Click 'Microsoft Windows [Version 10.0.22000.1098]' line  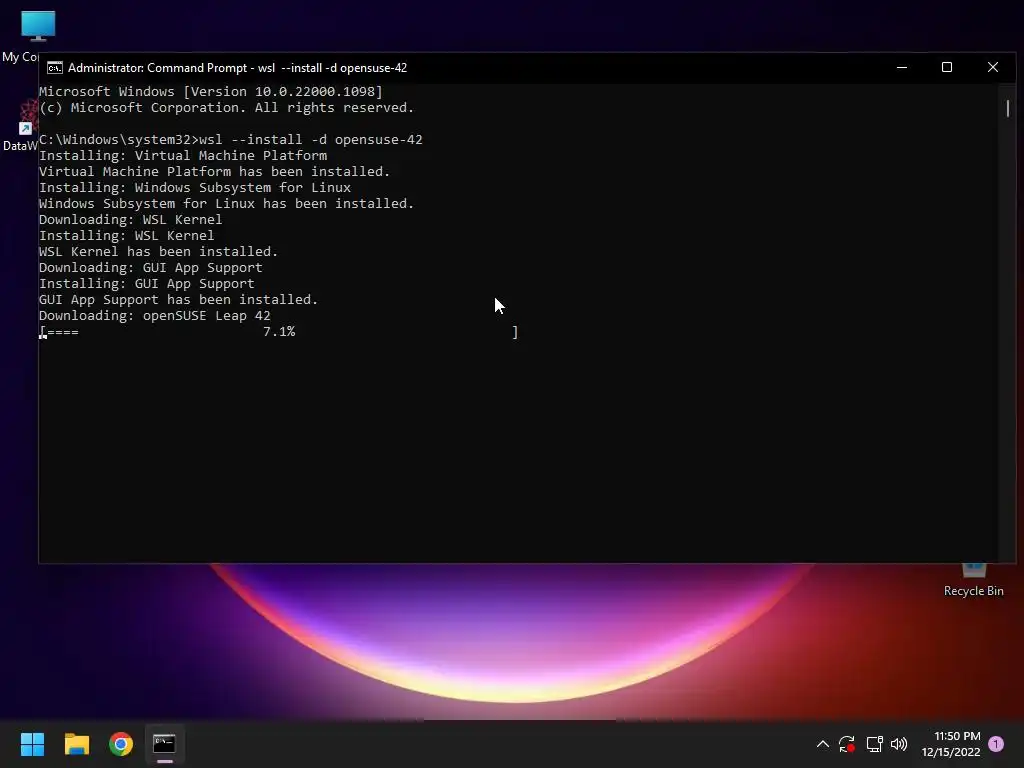pyautogui.click(x=211, y=91)
